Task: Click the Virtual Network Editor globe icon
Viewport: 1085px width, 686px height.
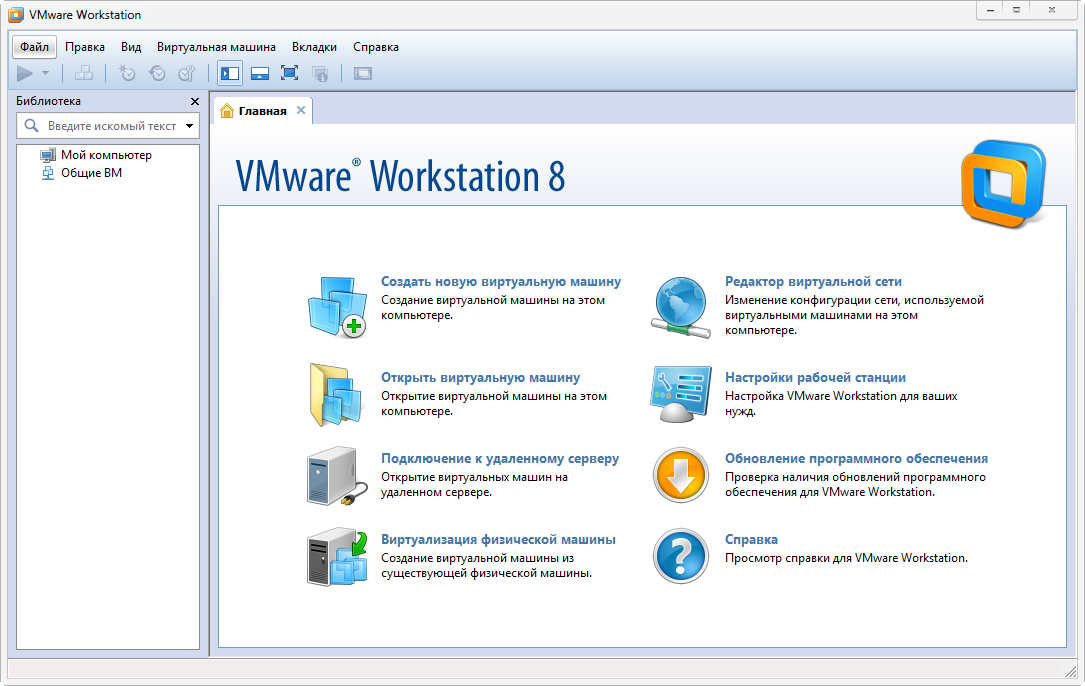Action: pos(681,306)
